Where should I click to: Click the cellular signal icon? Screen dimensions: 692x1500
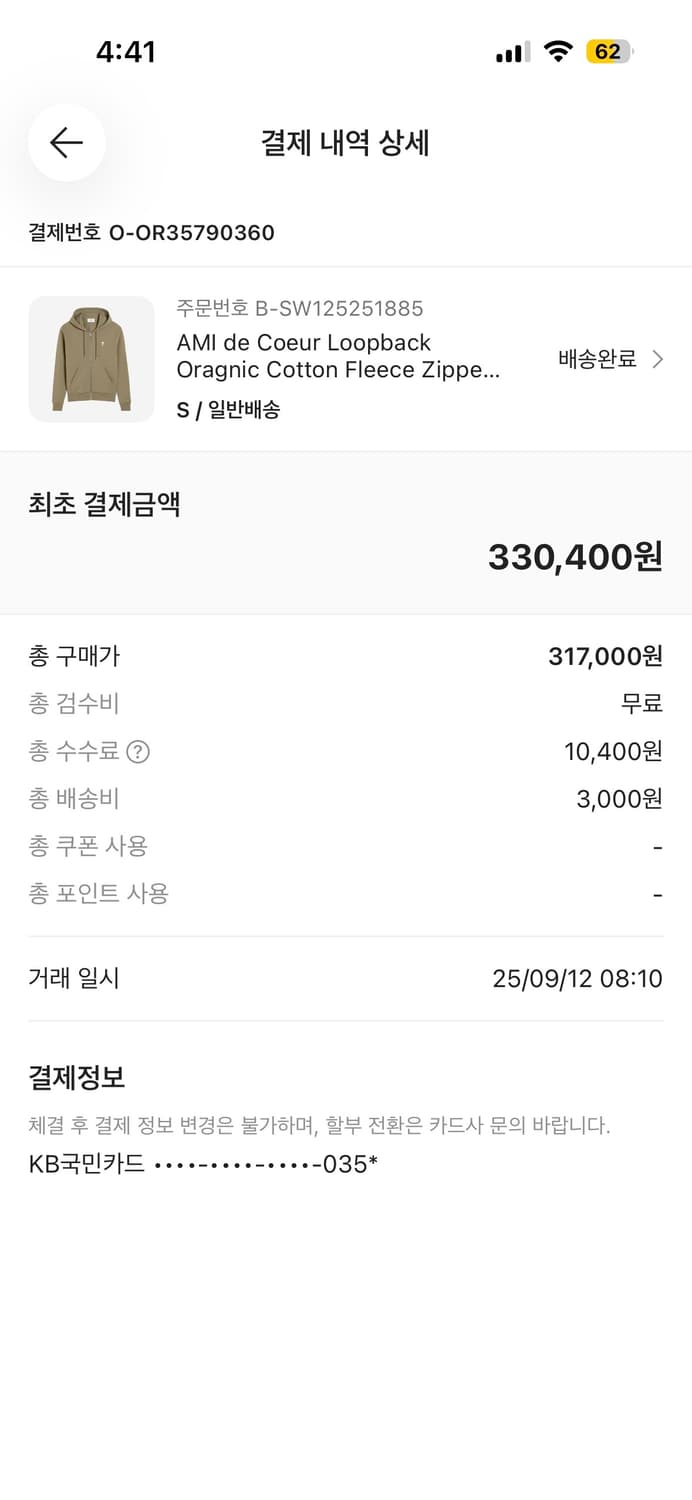511,50
